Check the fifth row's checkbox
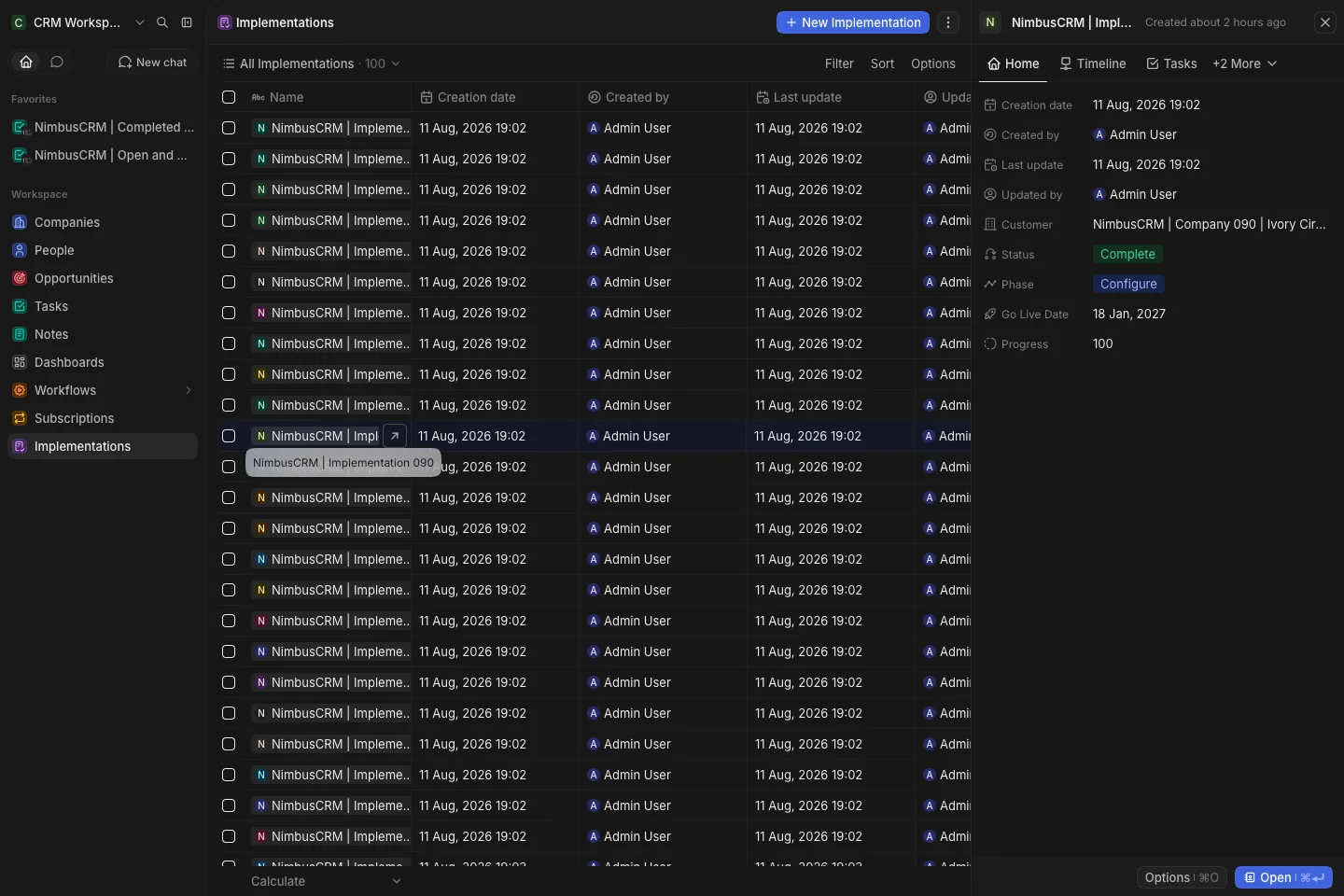Image resolution: width=1344 pixels, height=896 pixels. 229,251
